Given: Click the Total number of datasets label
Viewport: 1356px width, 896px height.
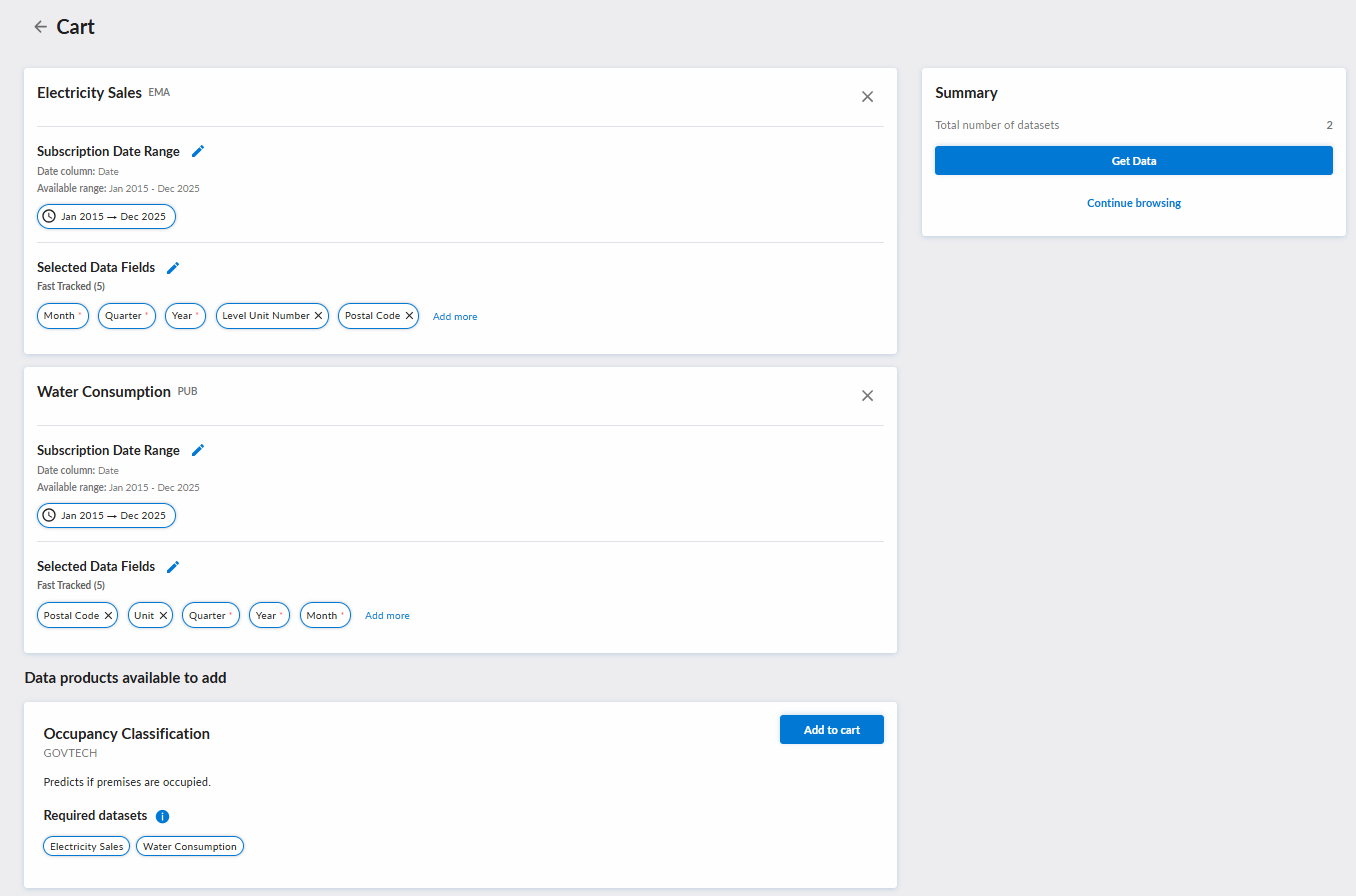Looking at the screenshot, I should 997,125.
